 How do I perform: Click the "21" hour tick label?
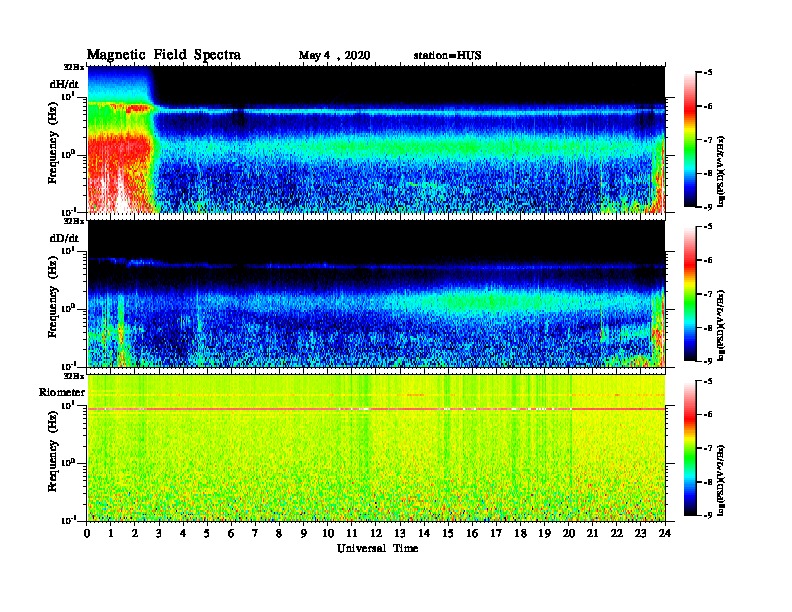click(592, 534)
